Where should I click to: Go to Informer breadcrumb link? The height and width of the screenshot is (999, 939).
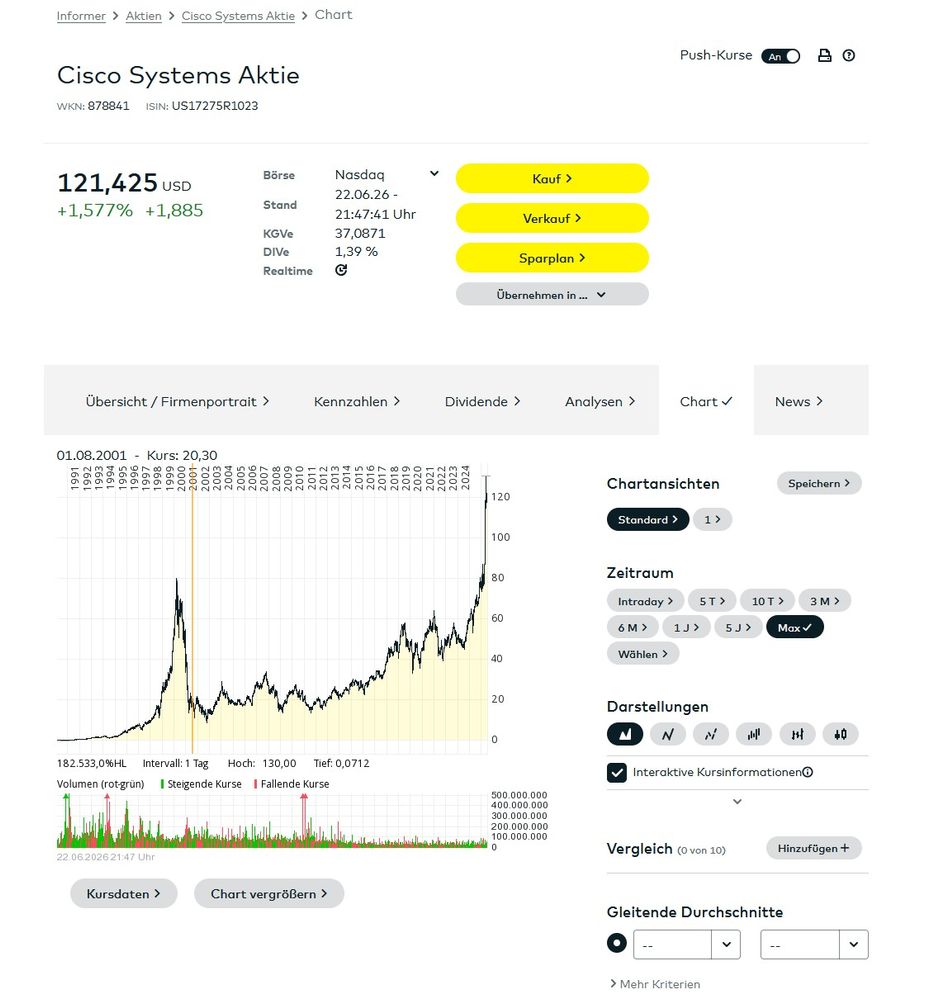[81, 16]
